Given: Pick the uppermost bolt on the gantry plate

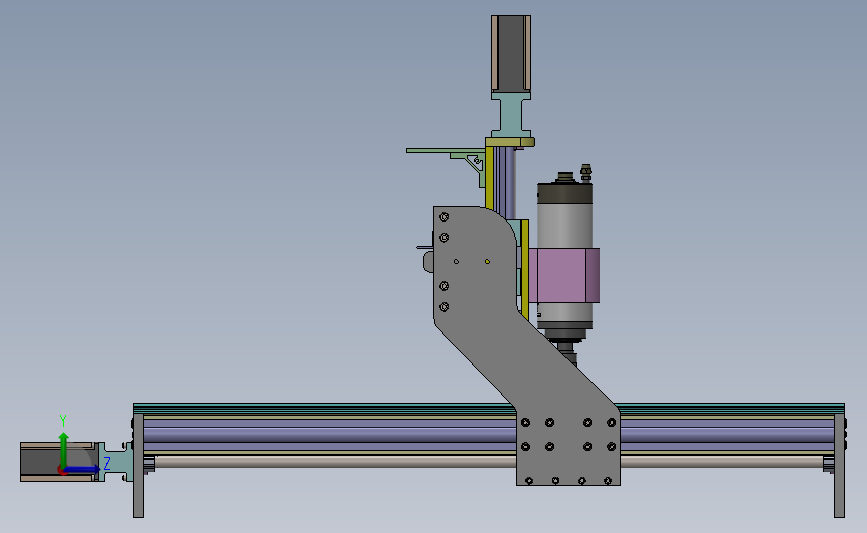Looking at the screenshot, I should (x=444, y=217).
